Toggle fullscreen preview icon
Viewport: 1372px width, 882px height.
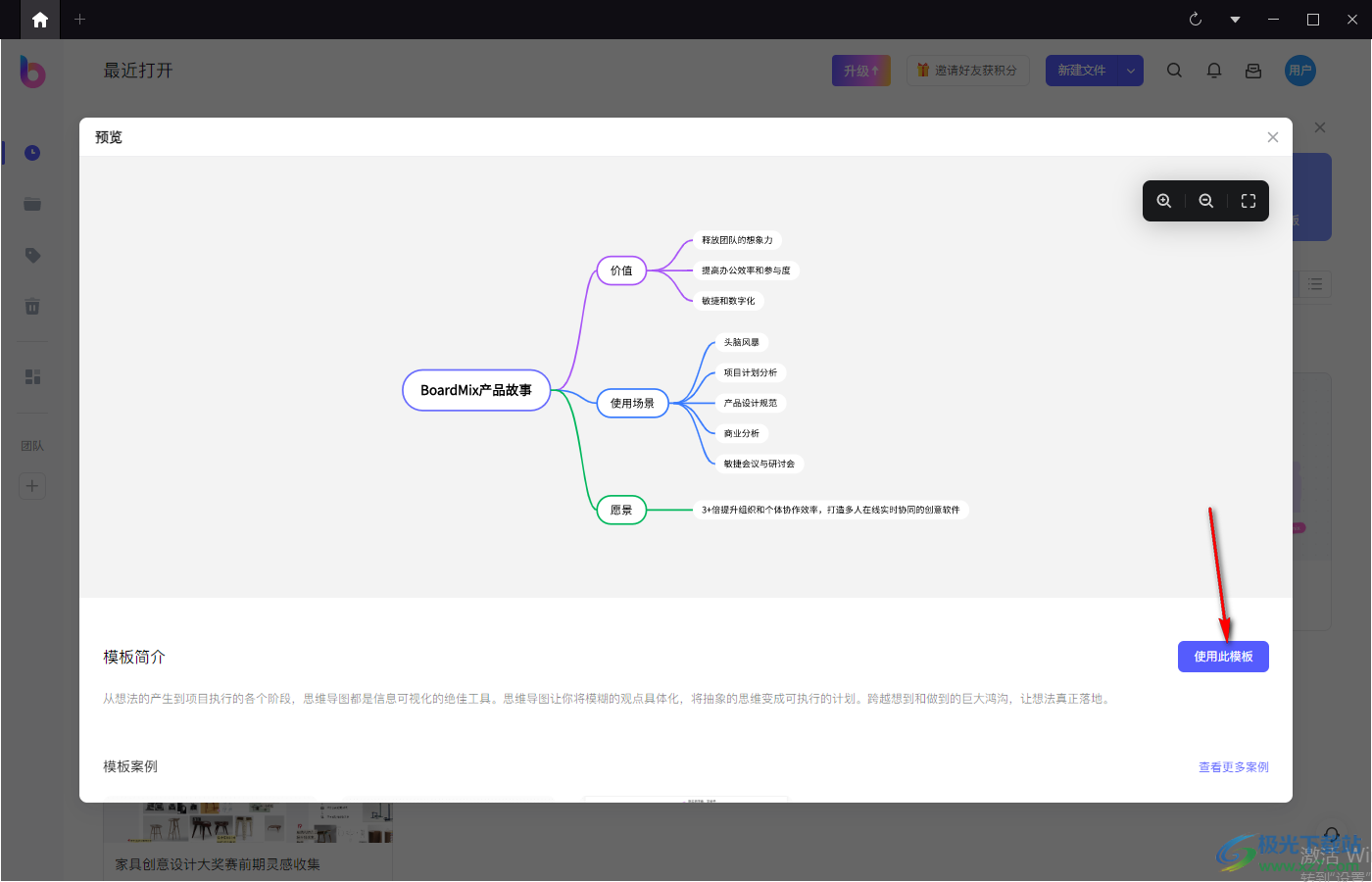[1249, 201]
